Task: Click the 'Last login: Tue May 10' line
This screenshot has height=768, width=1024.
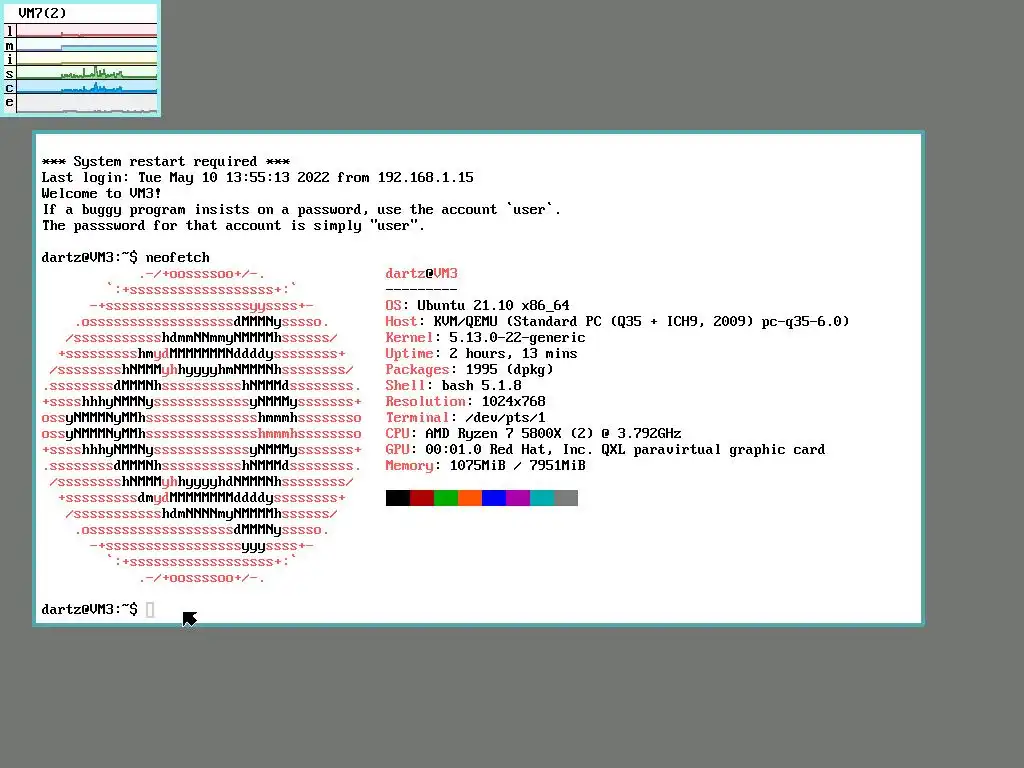Action: pyautogui.click(x=257, y=178)
